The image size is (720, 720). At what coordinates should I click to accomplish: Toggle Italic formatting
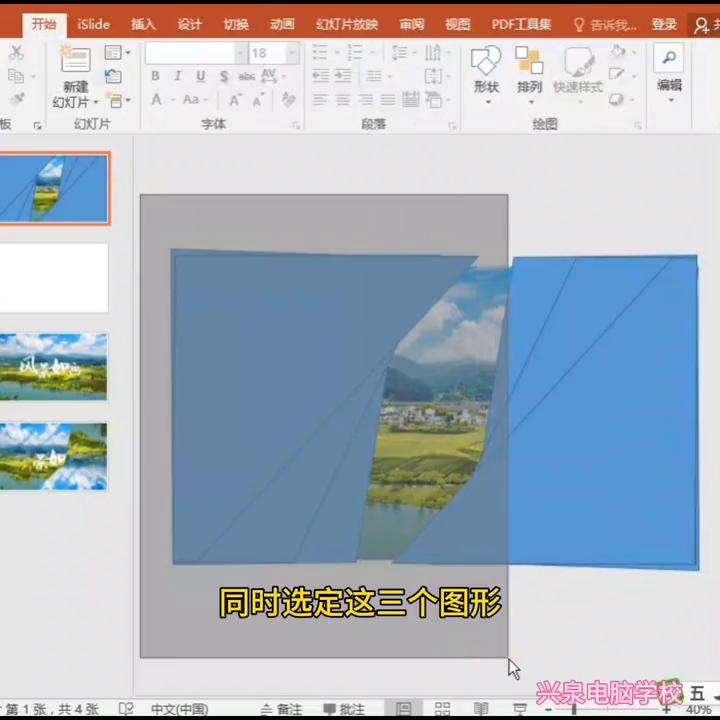pos(178,76)
